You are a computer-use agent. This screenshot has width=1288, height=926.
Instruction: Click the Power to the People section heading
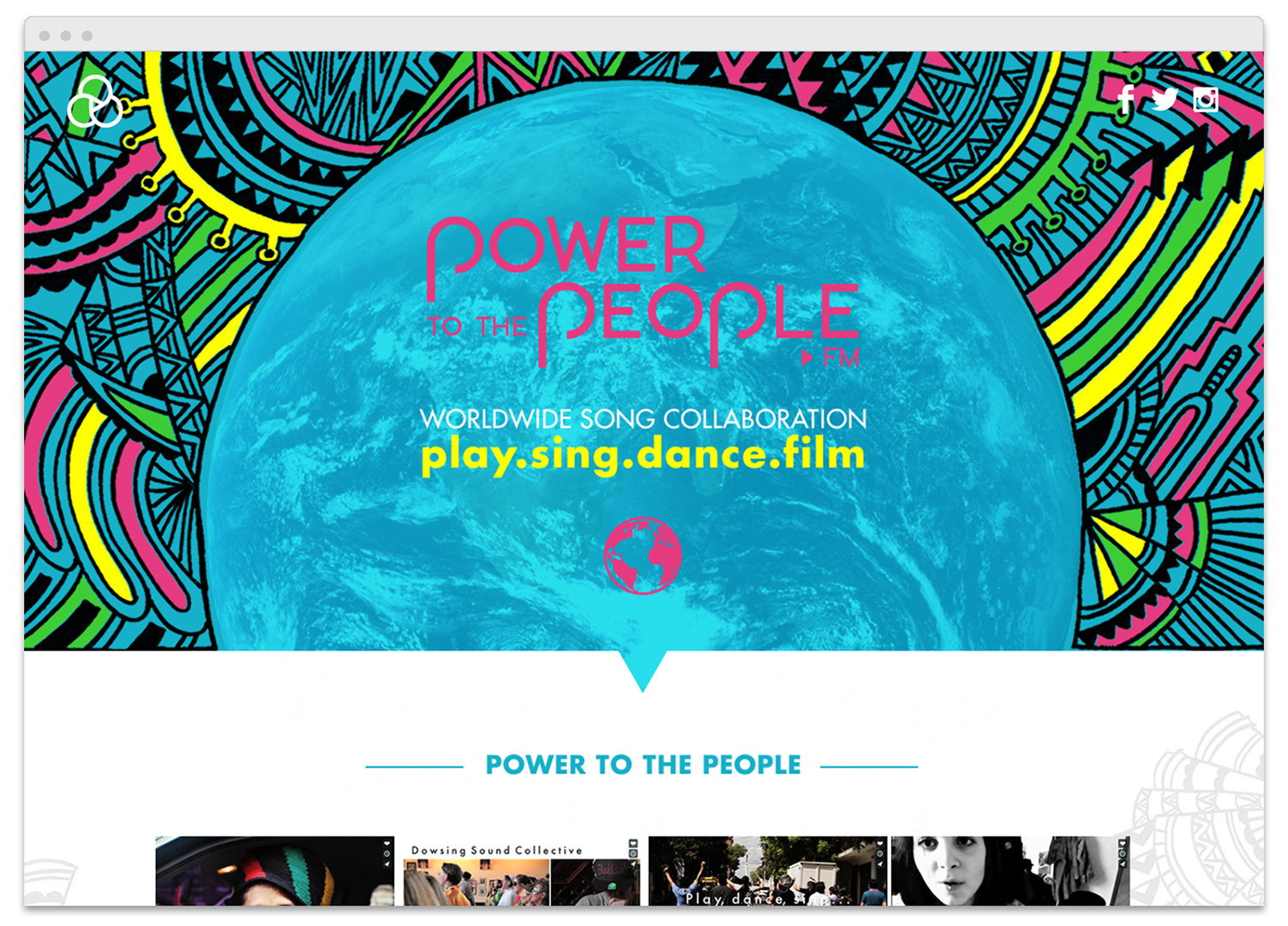643,765
